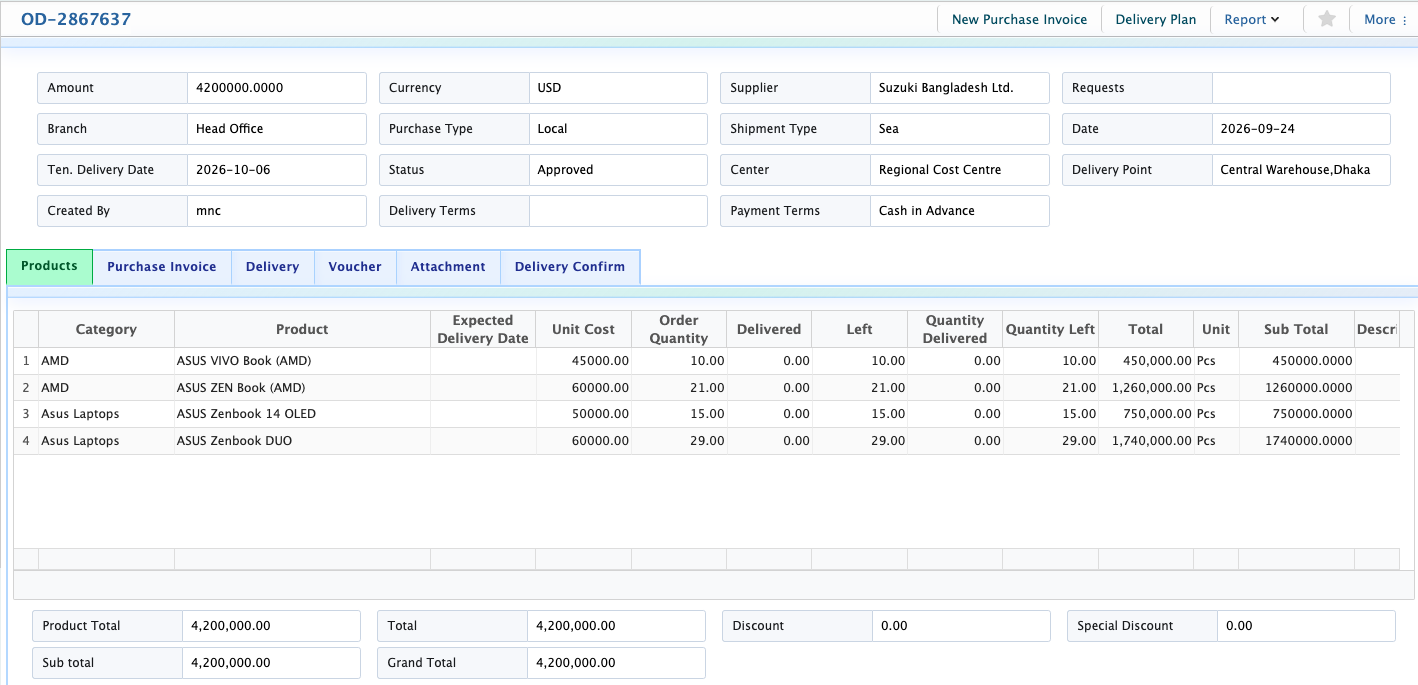Sort by Unit Cost column header
Viewport: 1418px width, 685px height.
584,329
